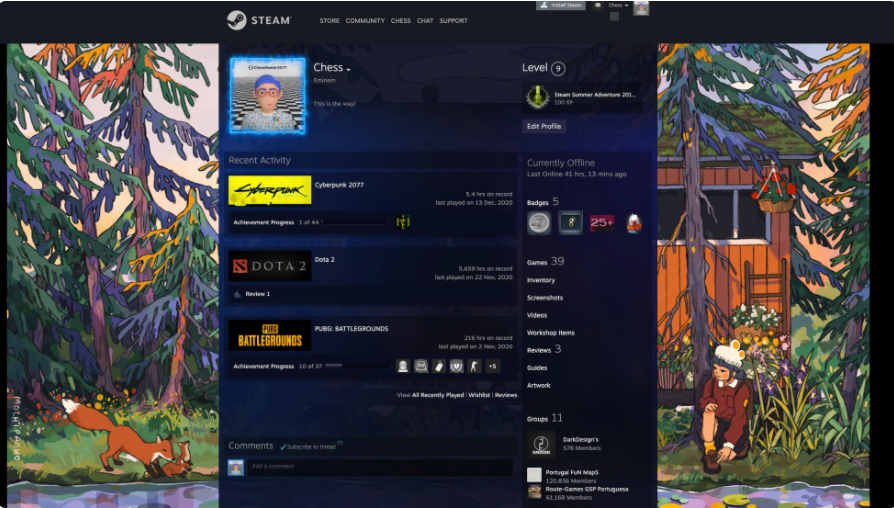Viewport: 894px width, 508px height.
Task: Click the commenter avatar beside comment box
Action: pos(236,468)
